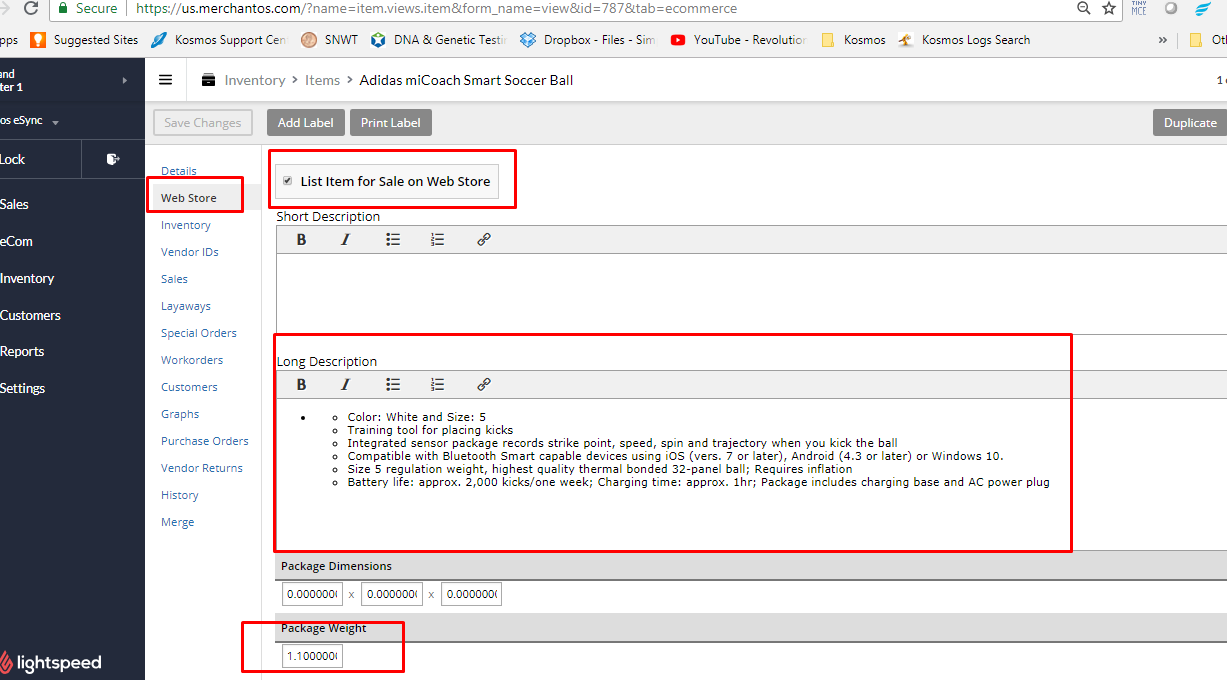Screen dimensions: 1227x680
Task: Open the Dropbox bookmark
Action: pyautogui.click(x=588, y=40)
